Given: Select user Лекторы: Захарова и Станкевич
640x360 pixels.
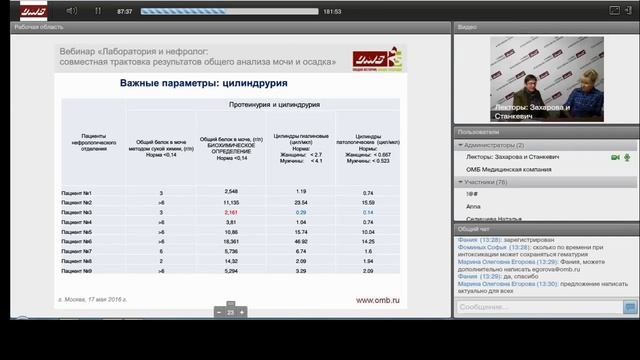Looking at the screenshot, I should pyautogui.click(x=512, y=157).
